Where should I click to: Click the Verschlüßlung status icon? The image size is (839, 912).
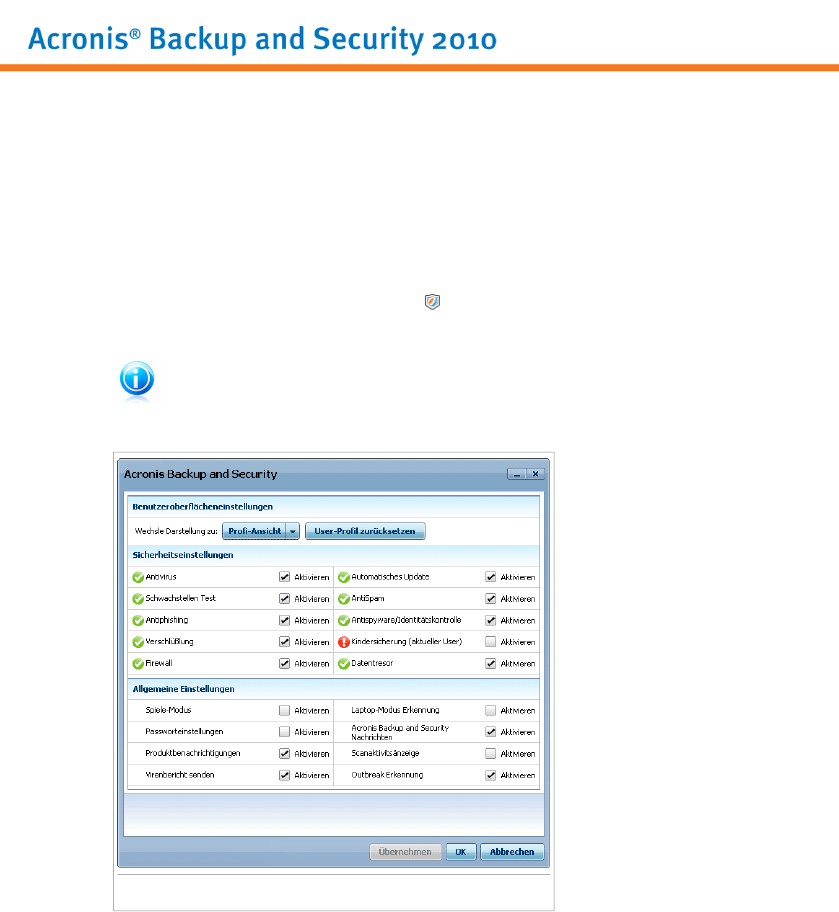[x=138, y=642]
